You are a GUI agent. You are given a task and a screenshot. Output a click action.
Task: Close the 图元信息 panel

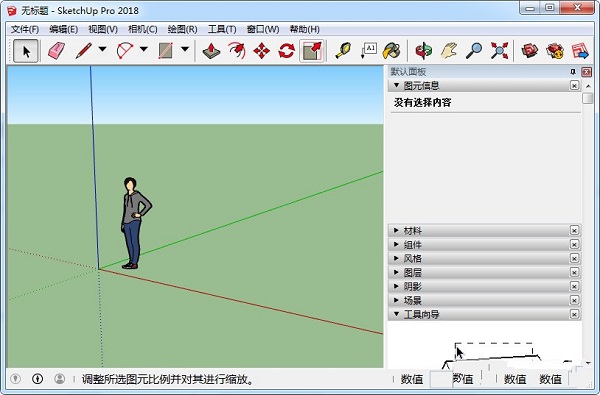(x=574, y=85)
